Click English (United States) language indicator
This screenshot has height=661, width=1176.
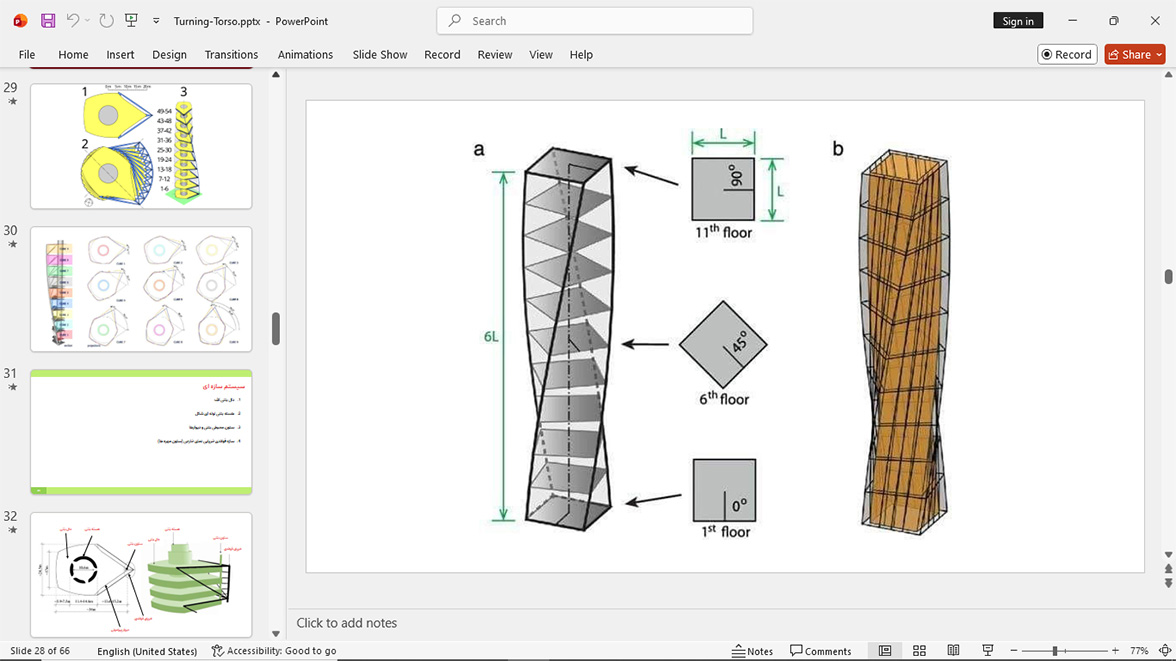pyautogui.click(x=147, y=650)
